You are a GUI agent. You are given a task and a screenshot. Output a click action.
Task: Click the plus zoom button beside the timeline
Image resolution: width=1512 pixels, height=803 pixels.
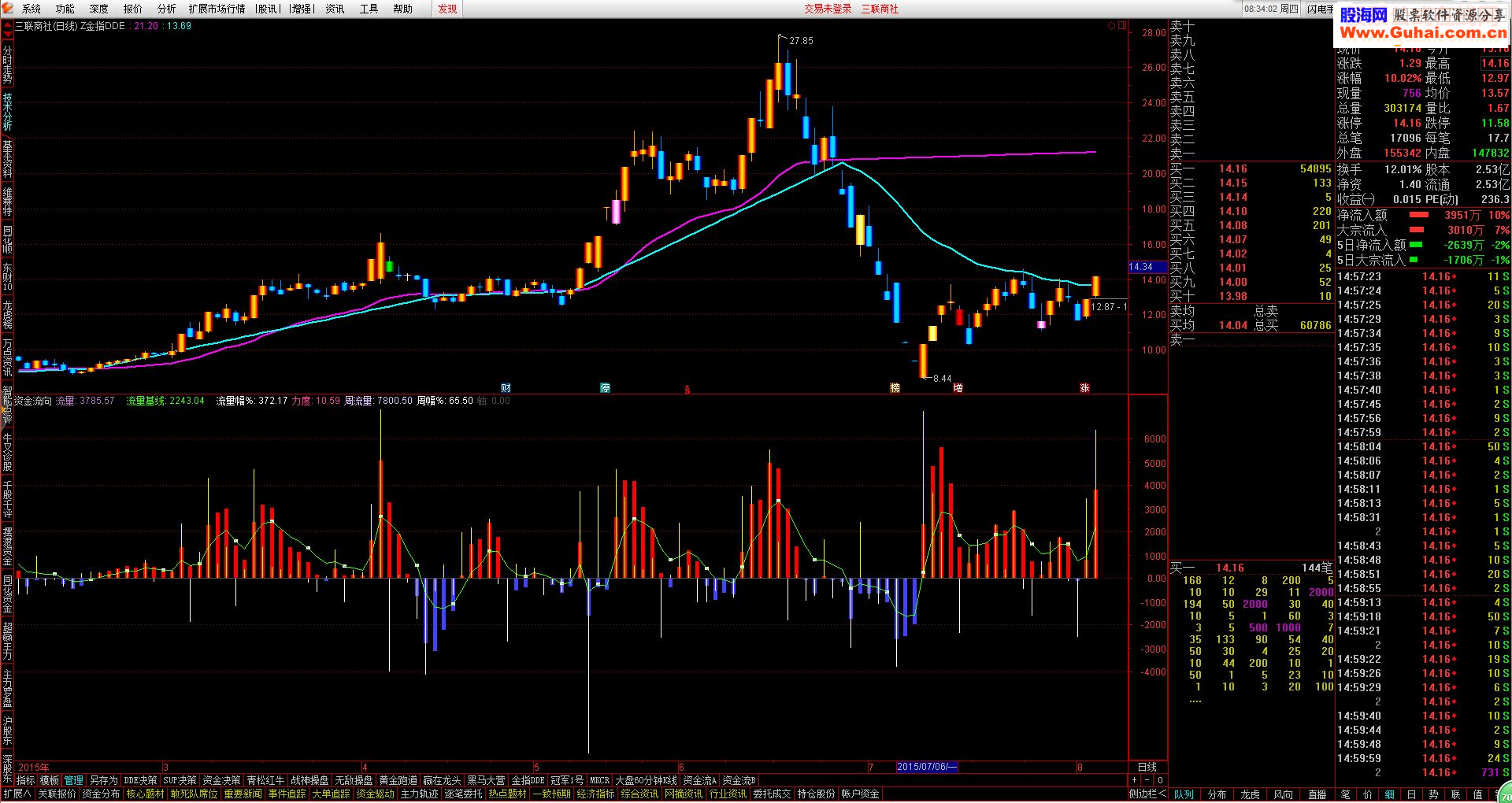coord(1134,780)
